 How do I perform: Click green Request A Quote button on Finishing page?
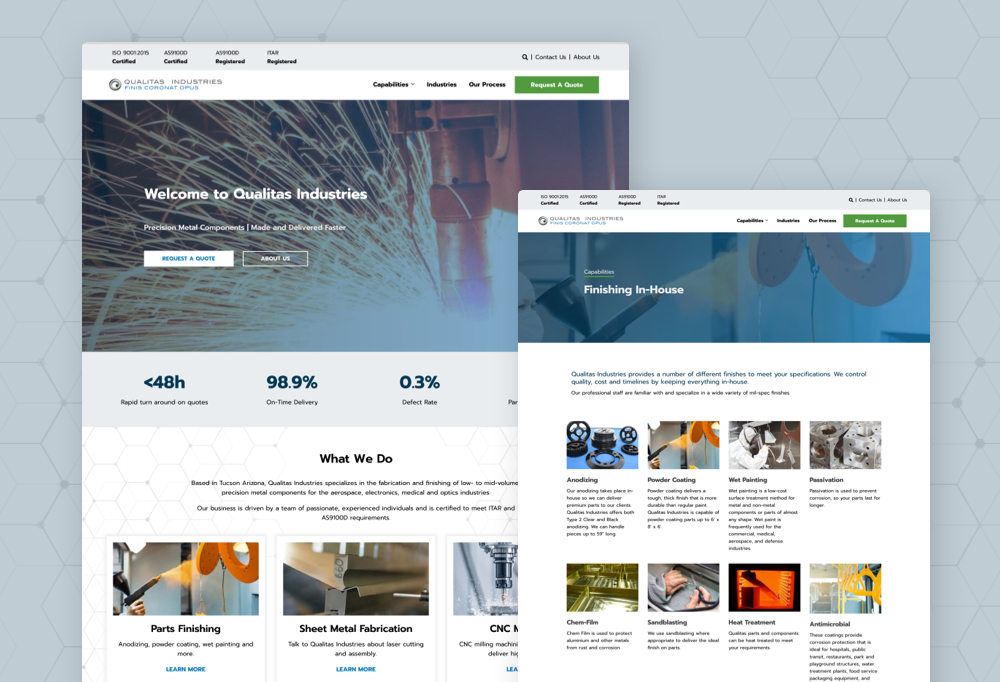tap(874, 221)
